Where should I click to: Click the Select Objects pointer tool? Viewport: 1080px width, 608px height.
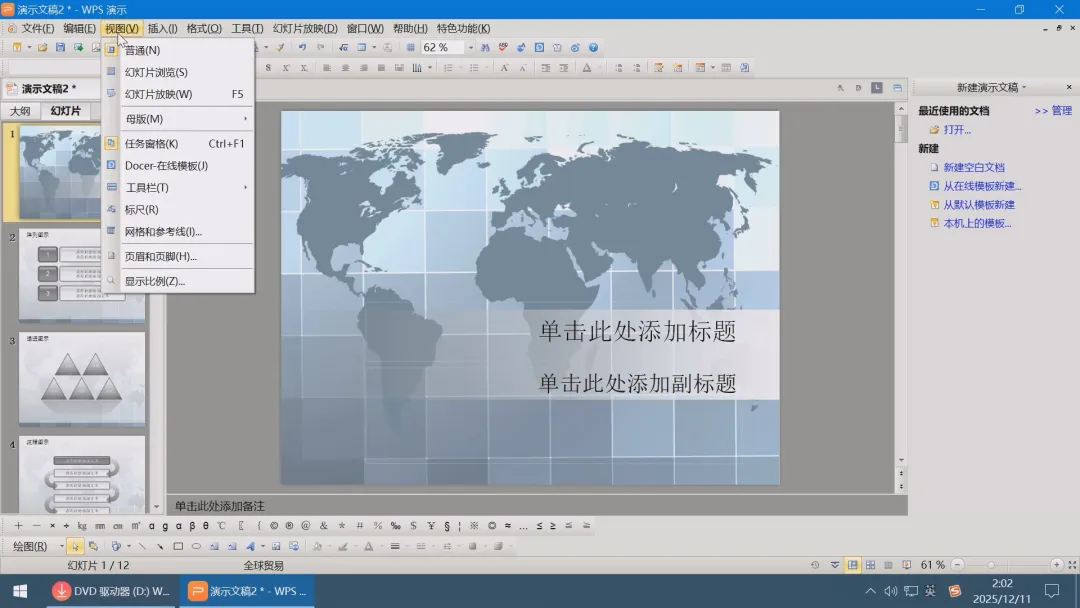click(75, 546)
